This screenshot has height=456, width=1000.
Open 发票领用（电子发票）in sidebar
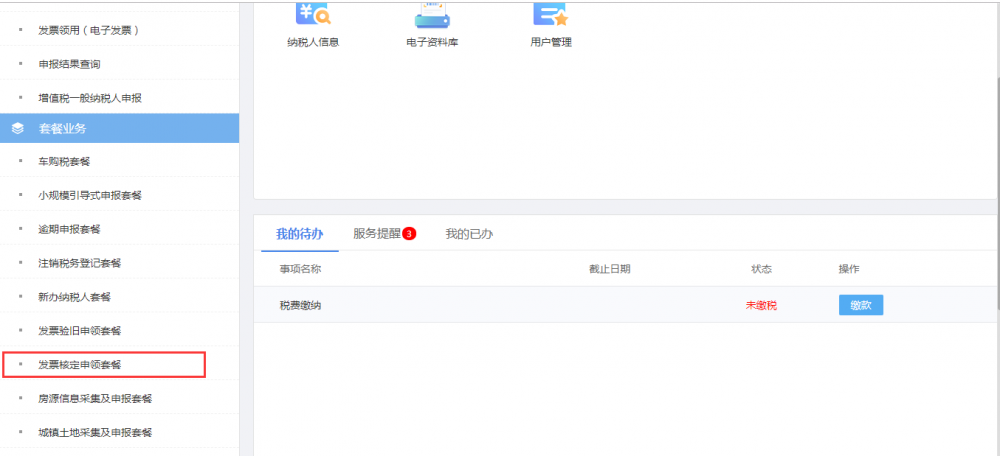point(89,30)
